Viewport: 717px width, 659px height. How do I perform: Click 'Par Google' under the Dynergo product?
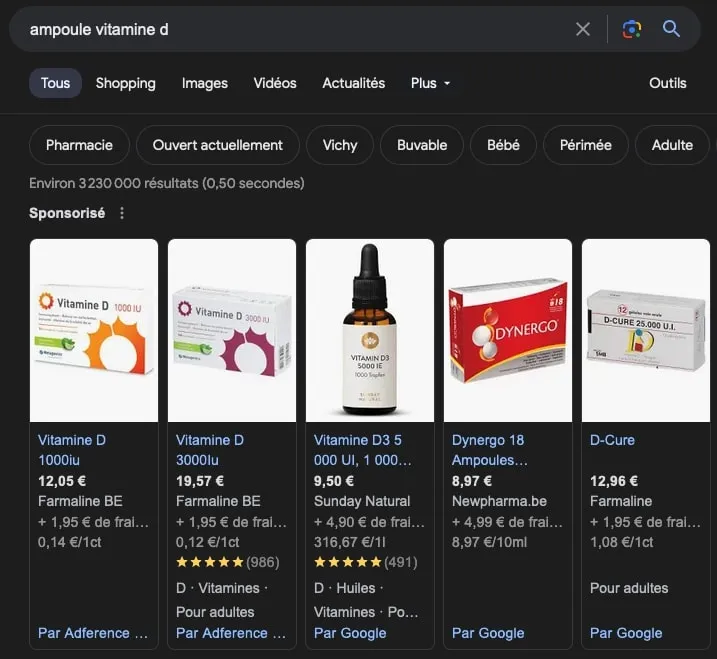point(488,633)
